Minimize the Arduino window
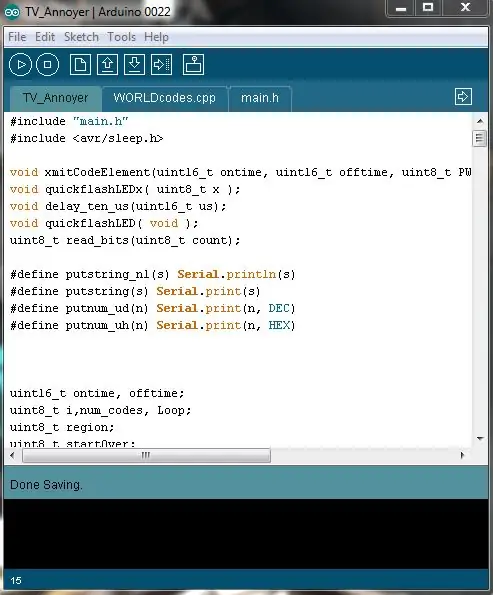The width and height of the screenshot is (493, 595). coord(401,8)
